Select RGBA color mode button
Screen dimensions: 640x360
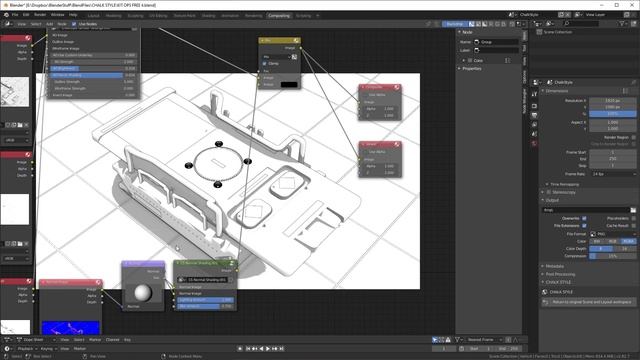tap(628, 241)
